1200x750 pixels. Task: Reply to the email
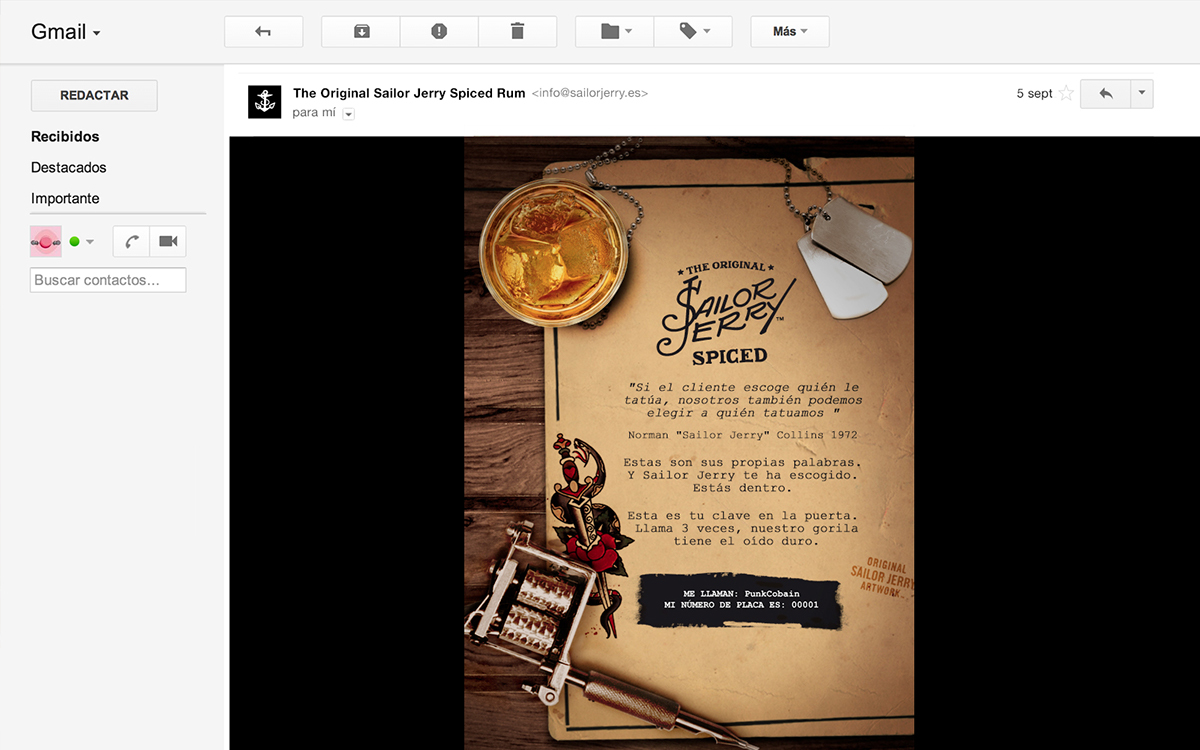coord(1105,93)
